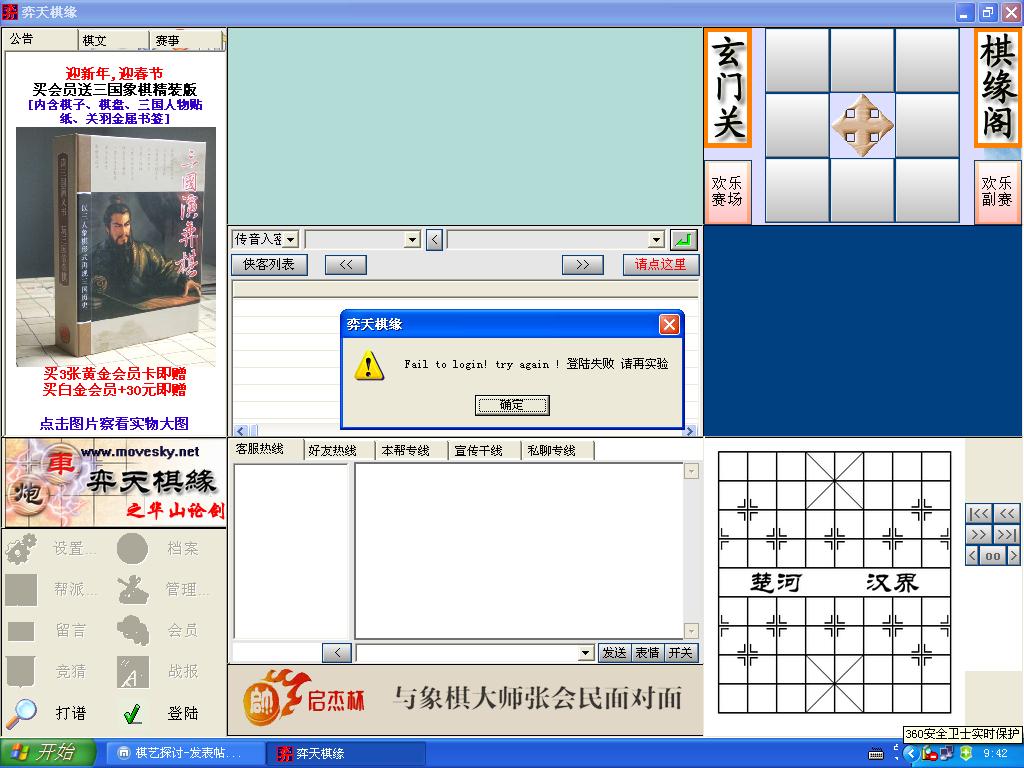Click the warning icon in the dialog
This screenshot has height=768, width=1024.
pos(369,364)
